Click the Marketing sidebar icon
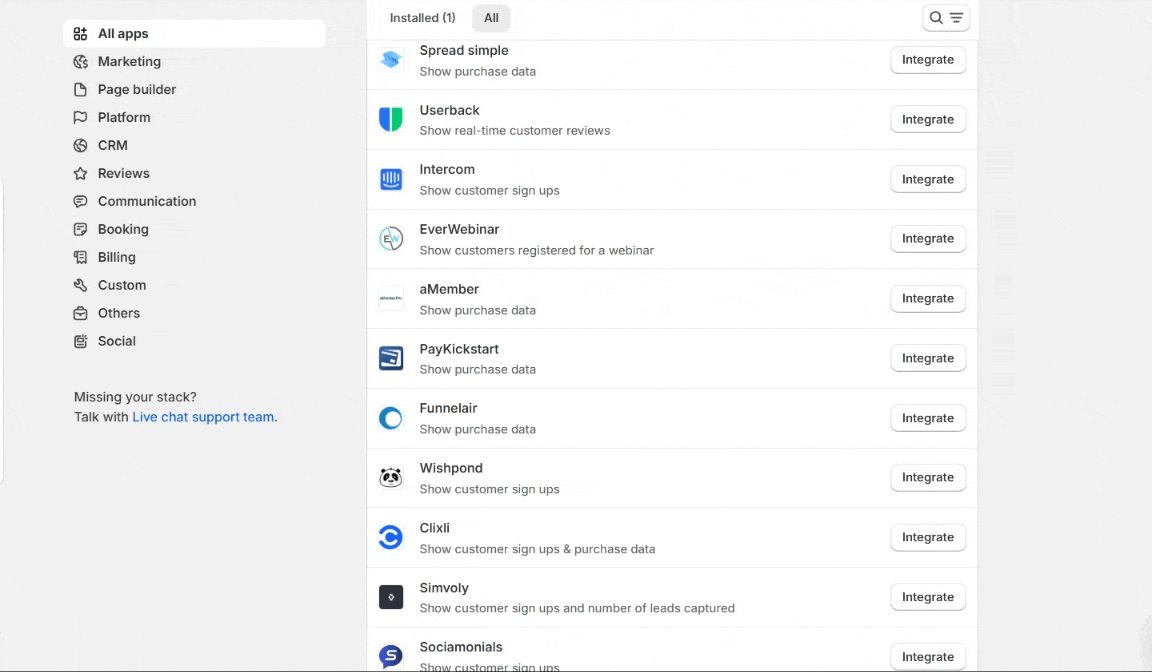The height and width of the screenshot is (672, 1152). 80,62
